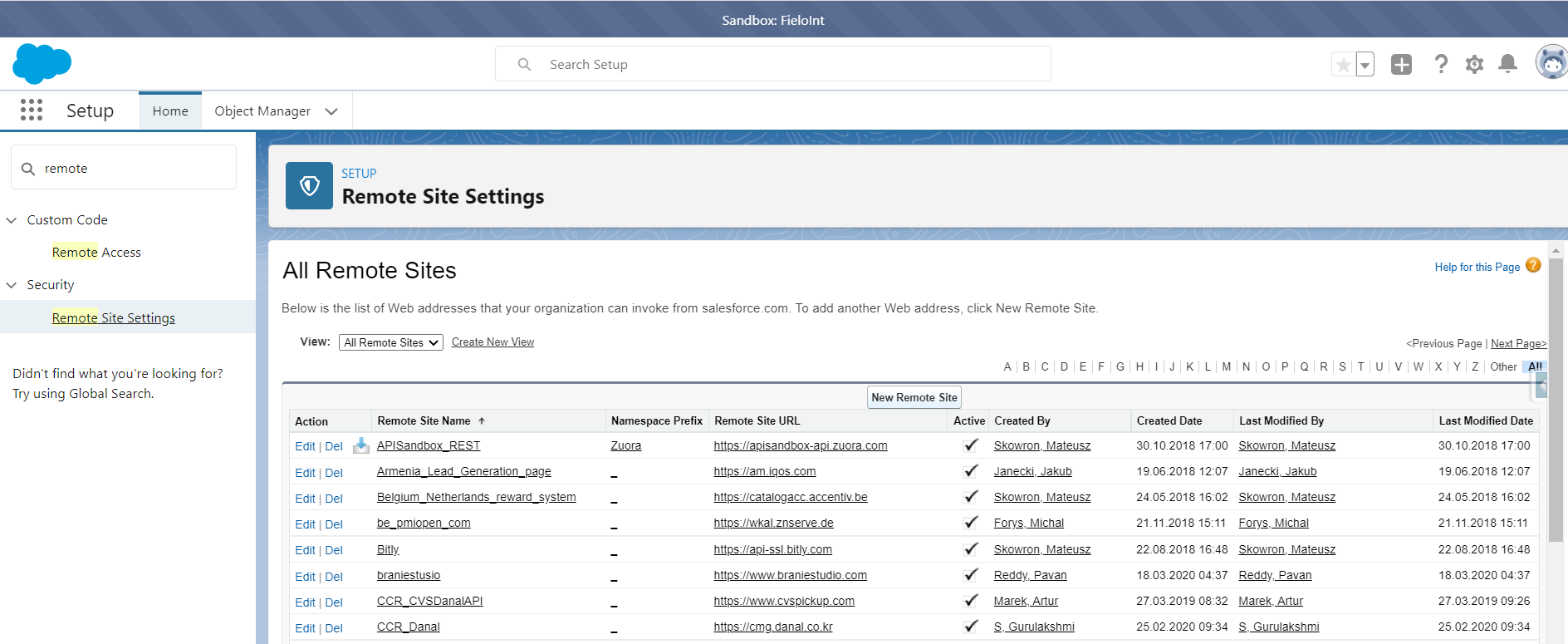The height and width of the screenshot is (644, 1568).
Task: Open Forys, Michal in Last Modified By
Action: pyautogui.click(x=1273, y=523)
